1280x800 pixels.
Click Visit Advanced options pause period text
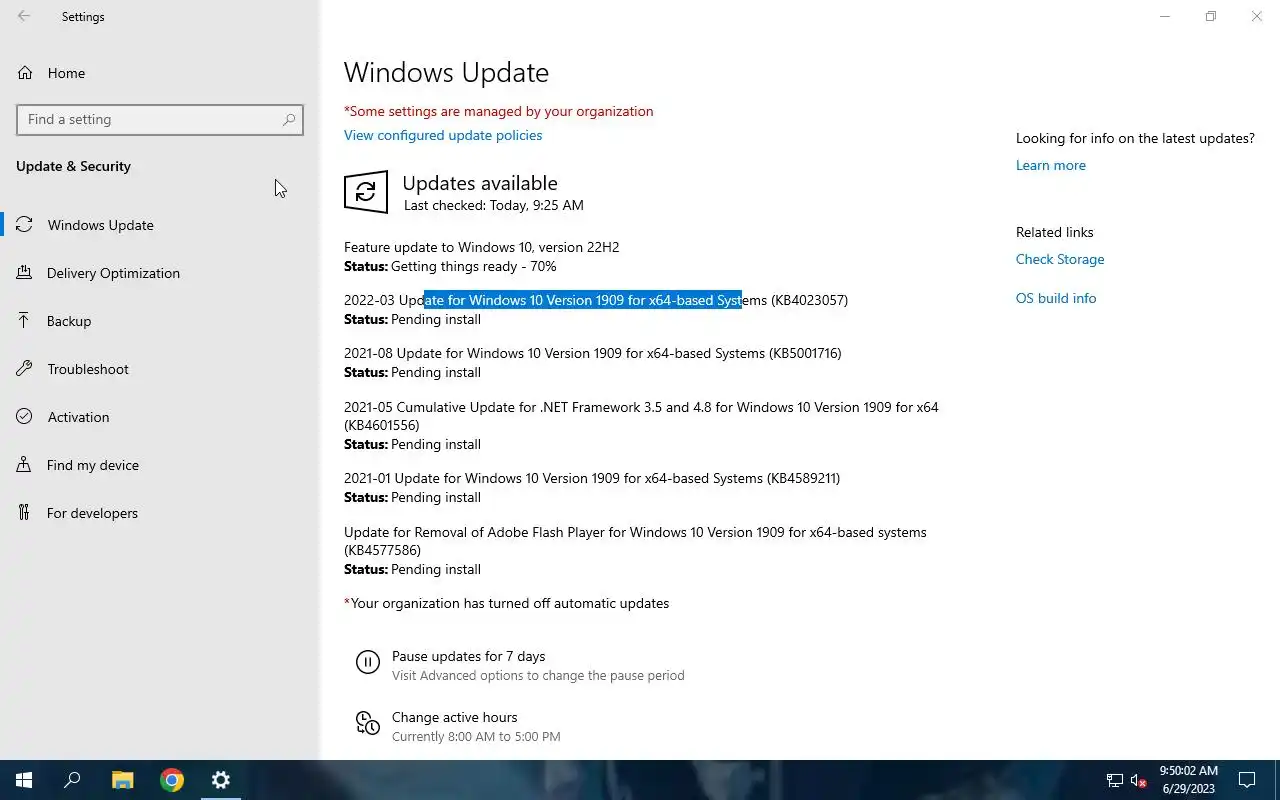pos(538,675)
